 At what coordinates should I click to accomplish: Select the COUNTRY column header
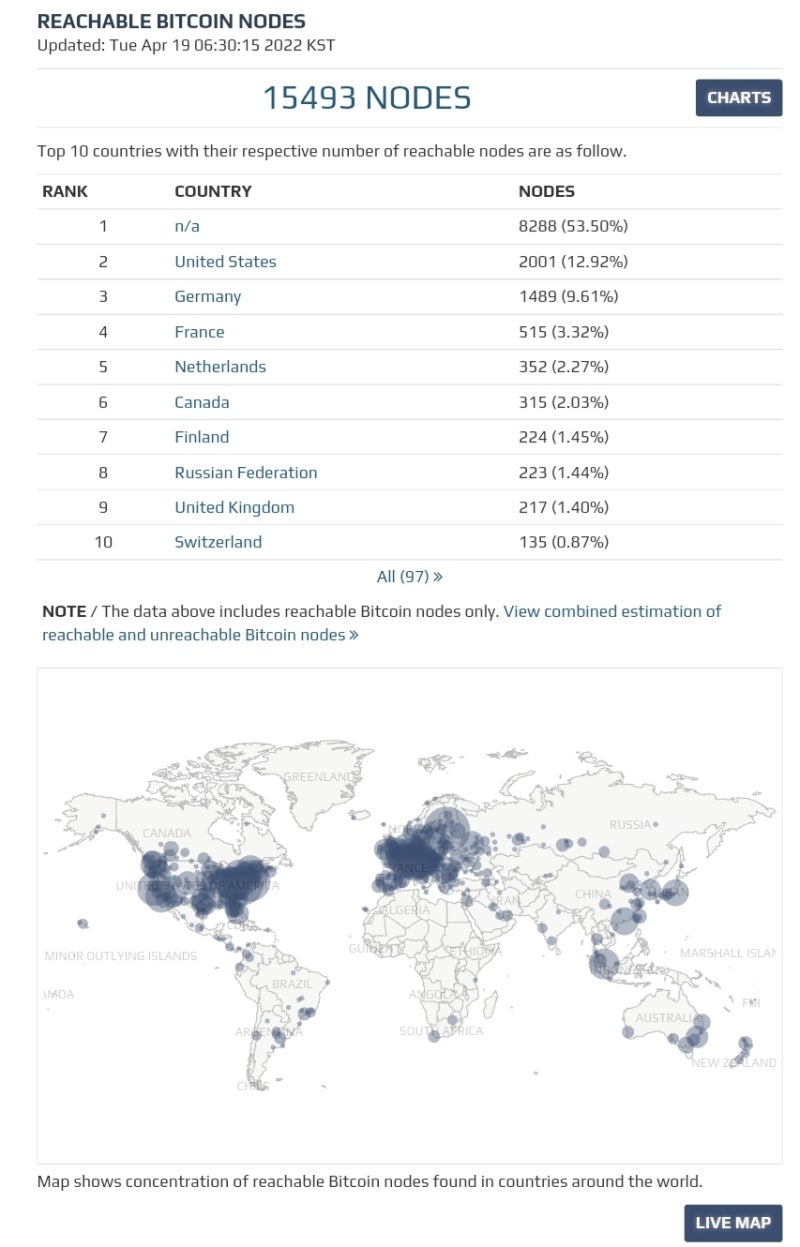(213, 191)
